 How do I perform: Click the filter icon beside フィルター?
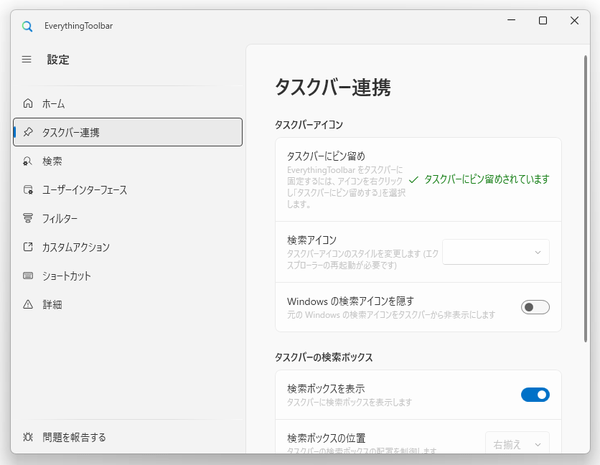[28, 218]
